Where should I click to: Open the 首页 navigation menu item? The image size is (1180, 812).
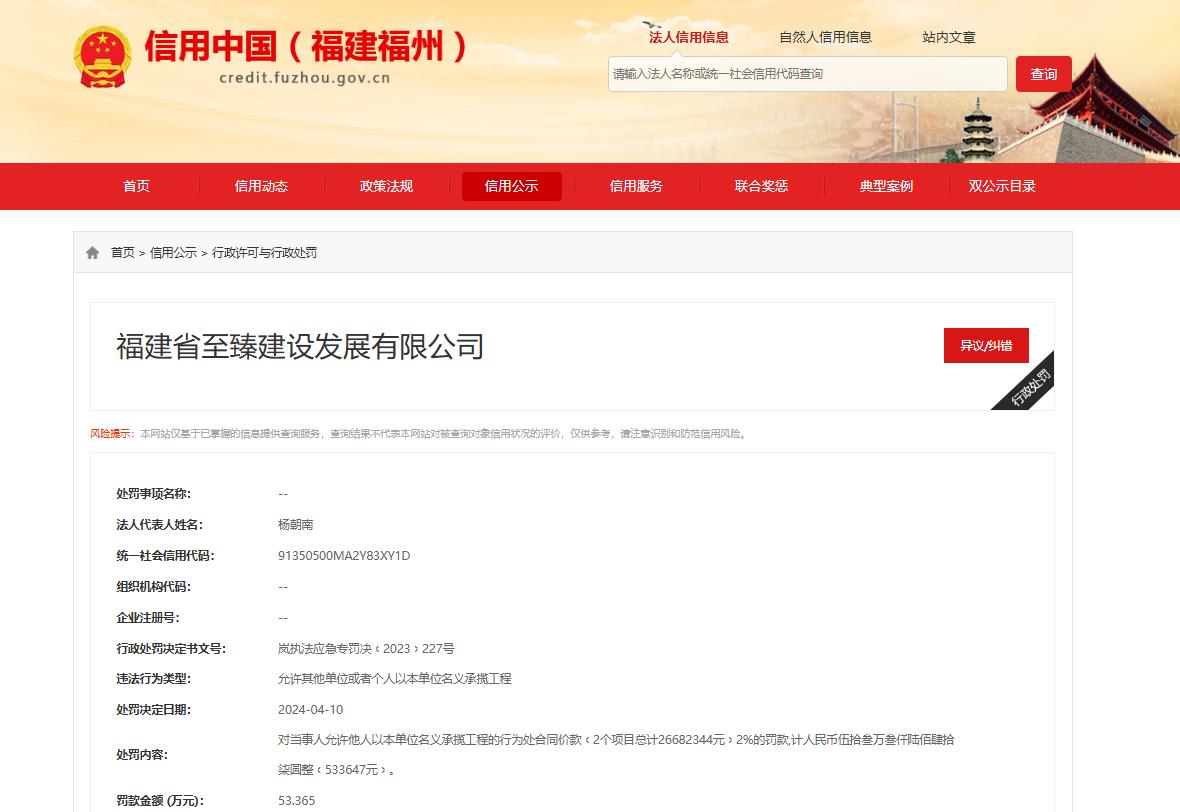(136, 186)
